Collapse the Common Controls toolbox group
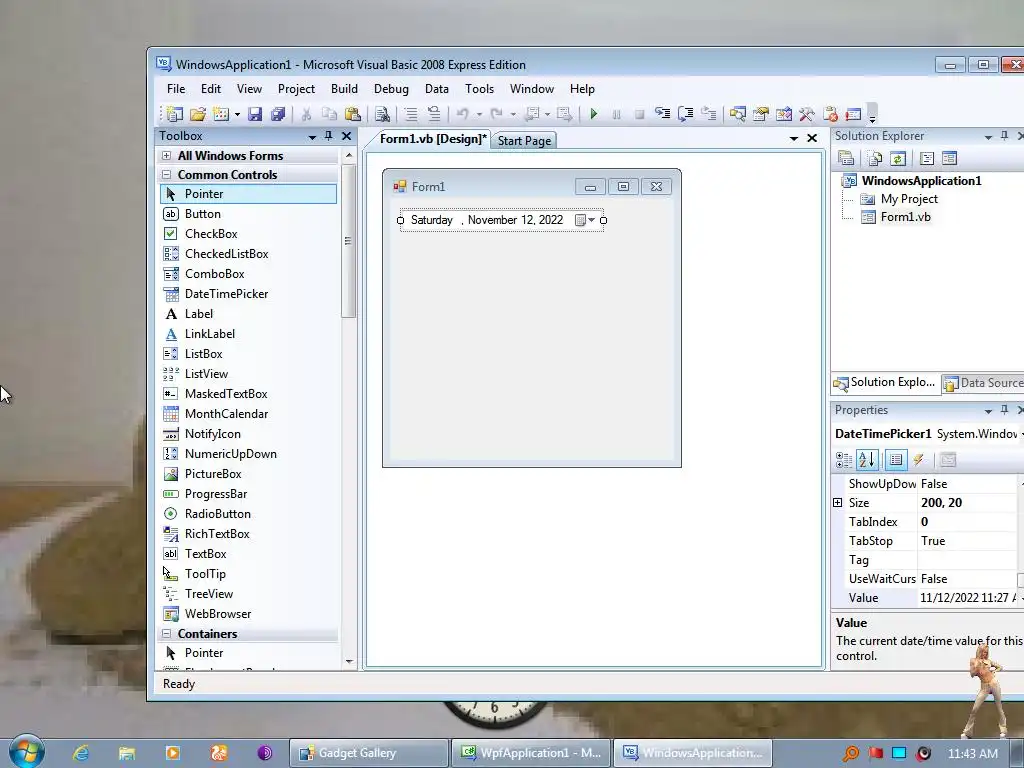Image resolution: width=1024 pixels, height=768 pixels. 167,174
